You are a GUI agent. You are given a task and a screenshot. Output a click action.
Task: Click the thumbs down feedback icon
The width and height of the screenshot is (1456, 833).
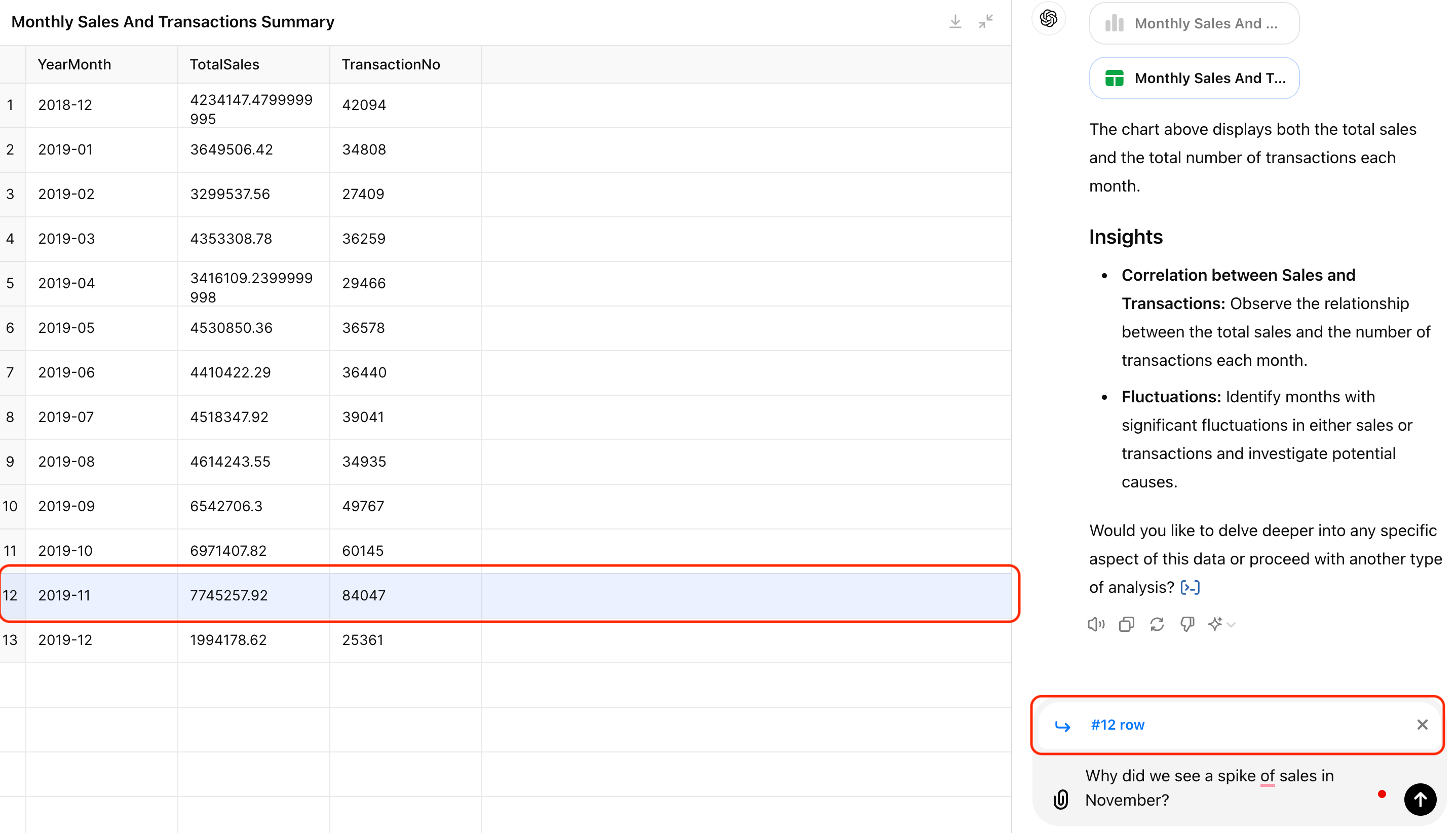pos(1187,624)
